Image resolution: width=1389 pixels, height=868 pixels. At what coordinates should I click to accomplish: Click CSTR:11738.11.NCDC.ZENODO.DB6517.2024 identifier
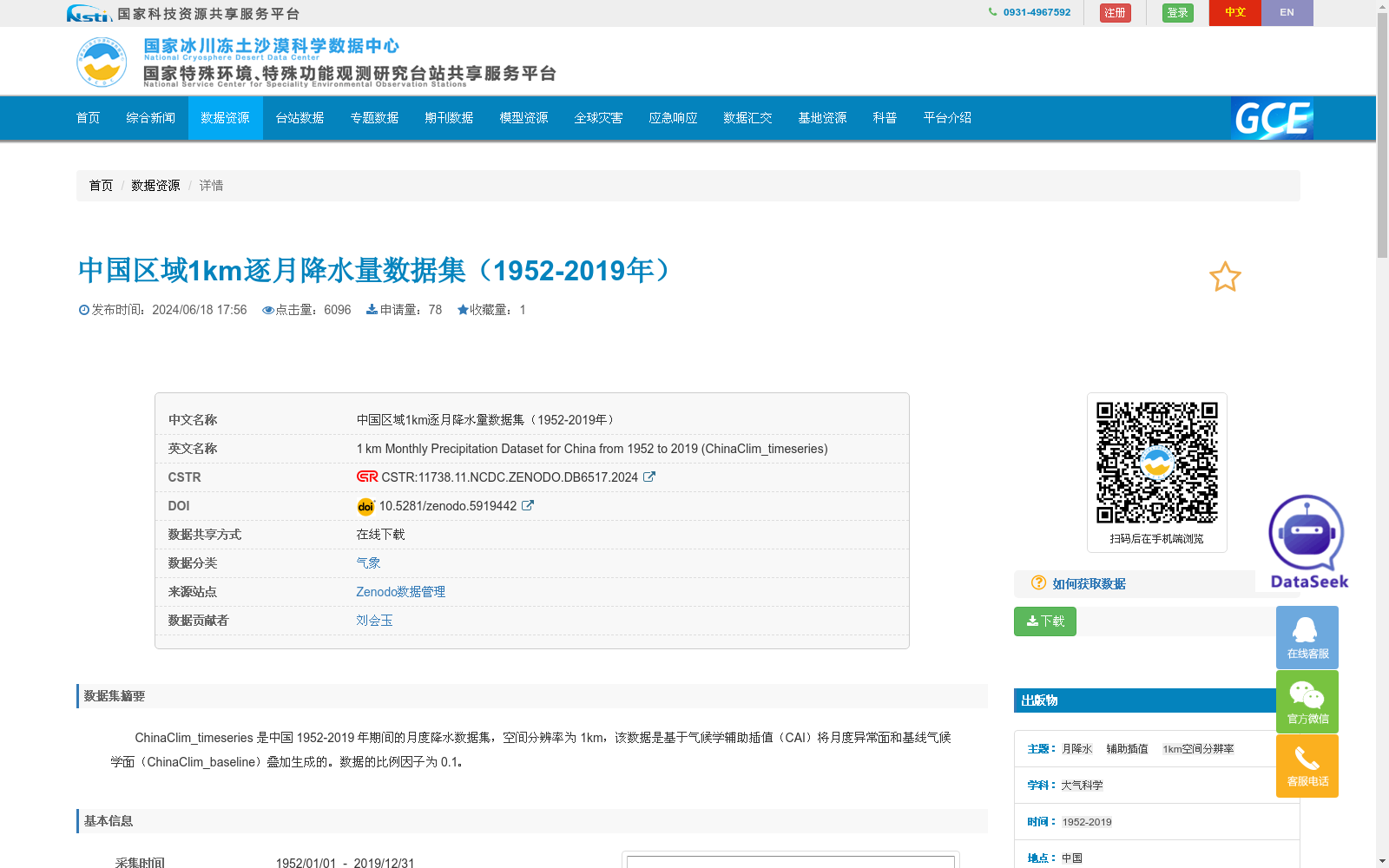[510, 477]
